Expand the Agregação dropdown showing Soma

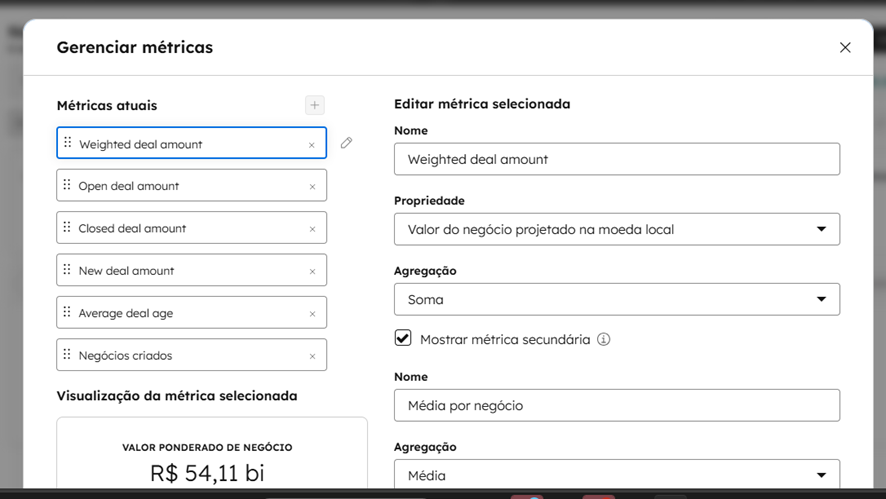pos(616,299)
